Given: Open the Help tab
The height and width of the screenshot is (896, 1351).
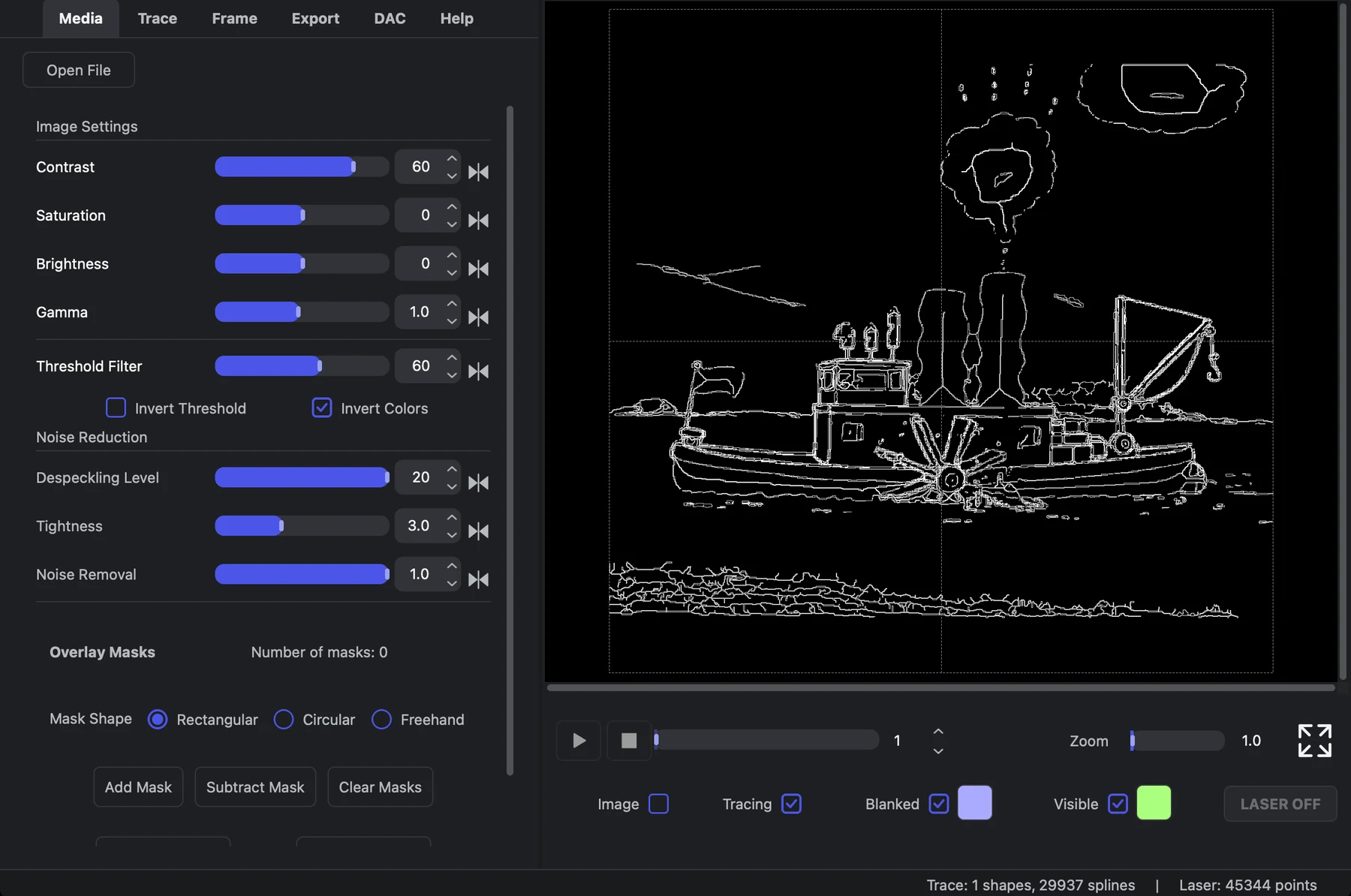Looking at the screenshot, I should pyautogui.click(x=456, y=19).
